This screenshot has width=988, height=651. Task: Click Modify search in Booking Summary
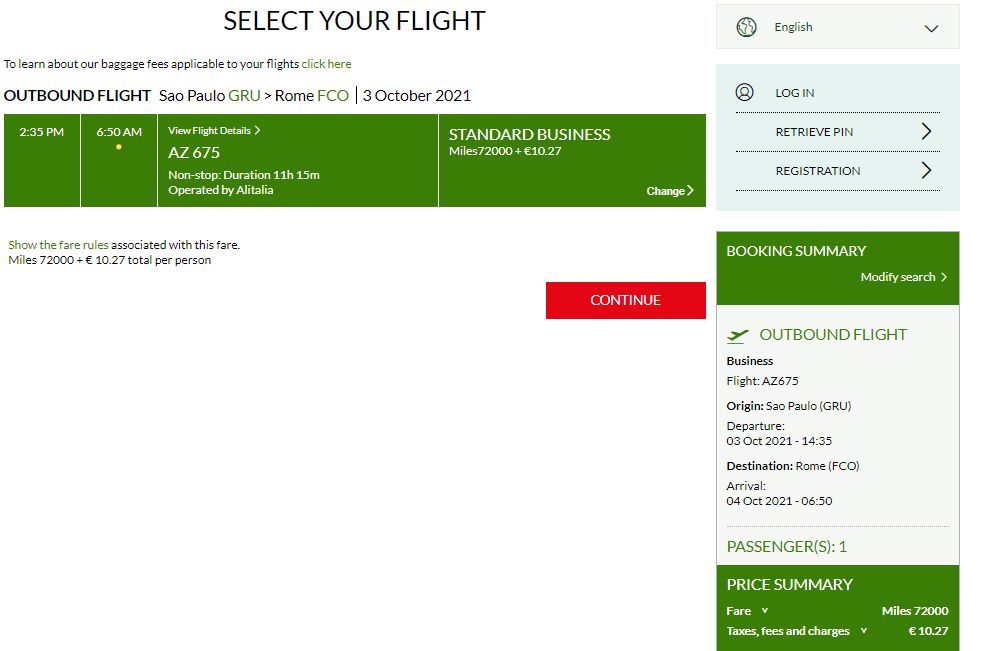[x=903, y=277]
